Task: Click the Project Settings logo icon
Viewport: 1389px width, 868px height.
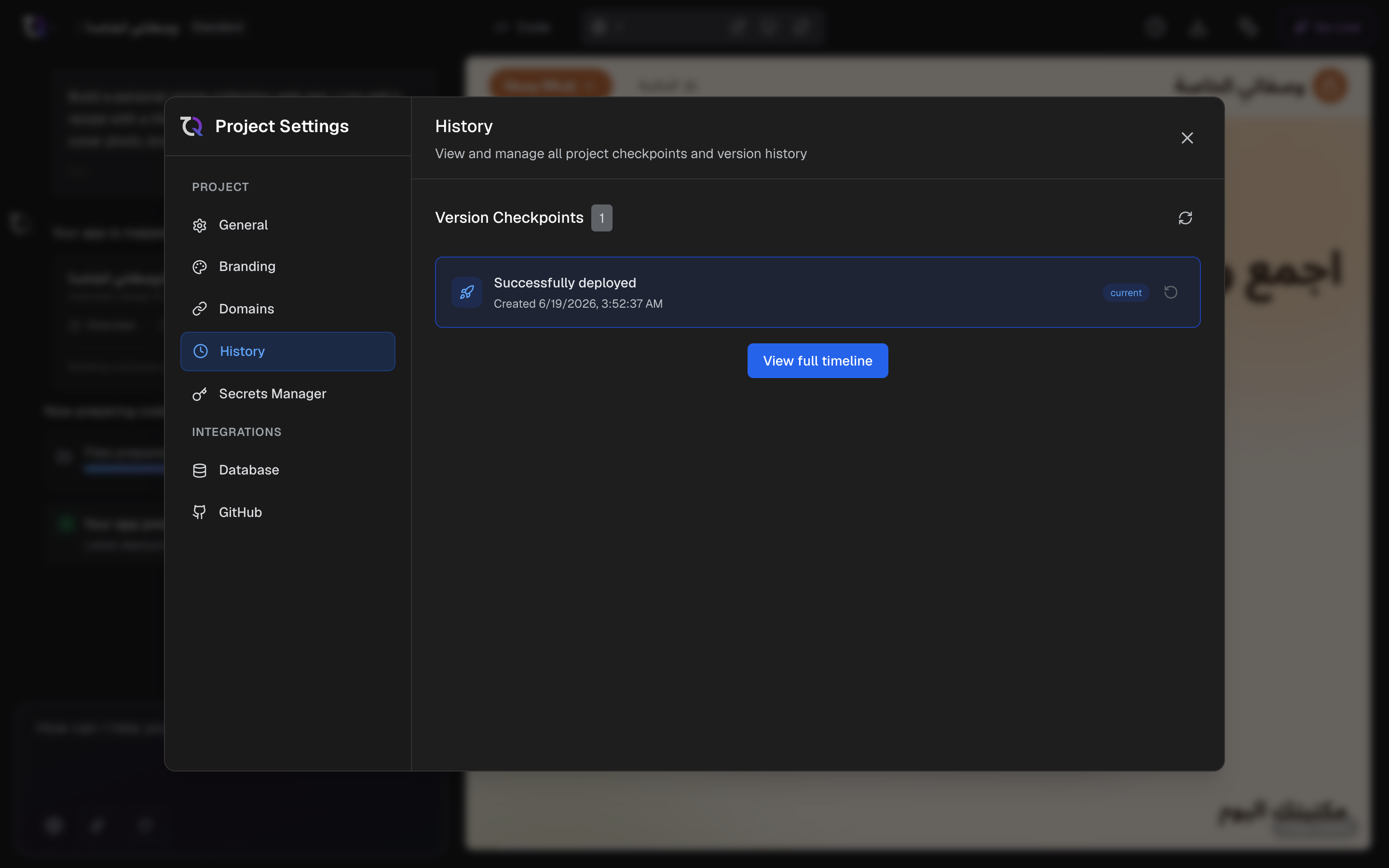Action: click(191, 126)
